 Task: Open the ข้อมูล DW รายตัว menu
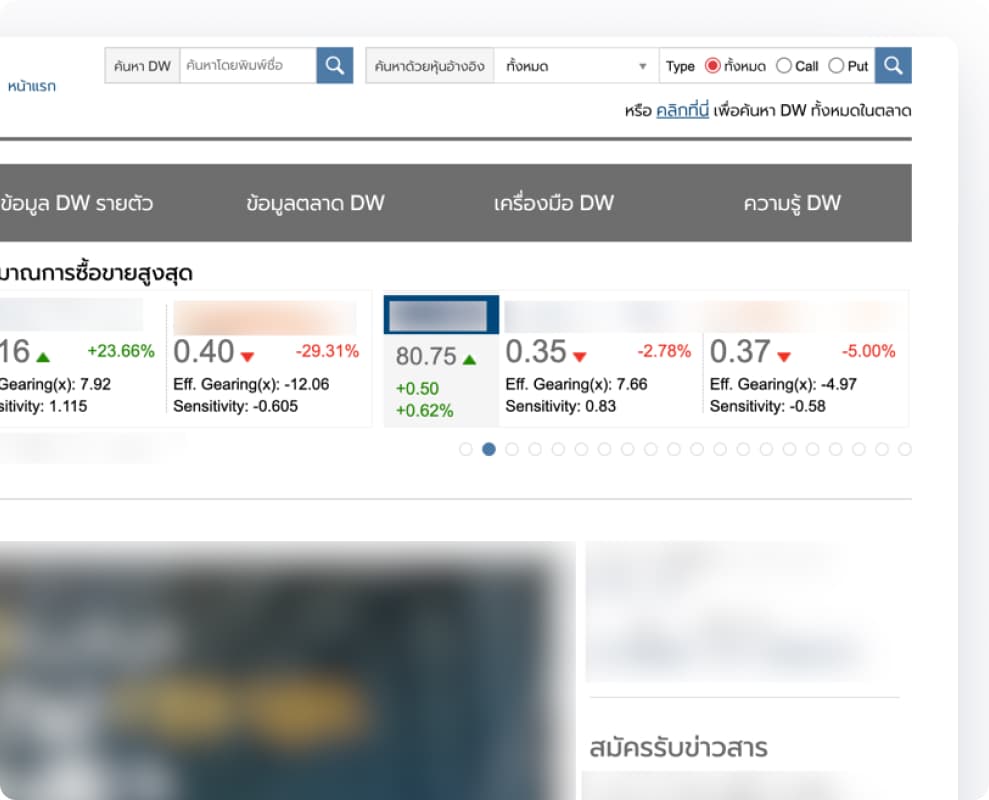tap(77, 203)
